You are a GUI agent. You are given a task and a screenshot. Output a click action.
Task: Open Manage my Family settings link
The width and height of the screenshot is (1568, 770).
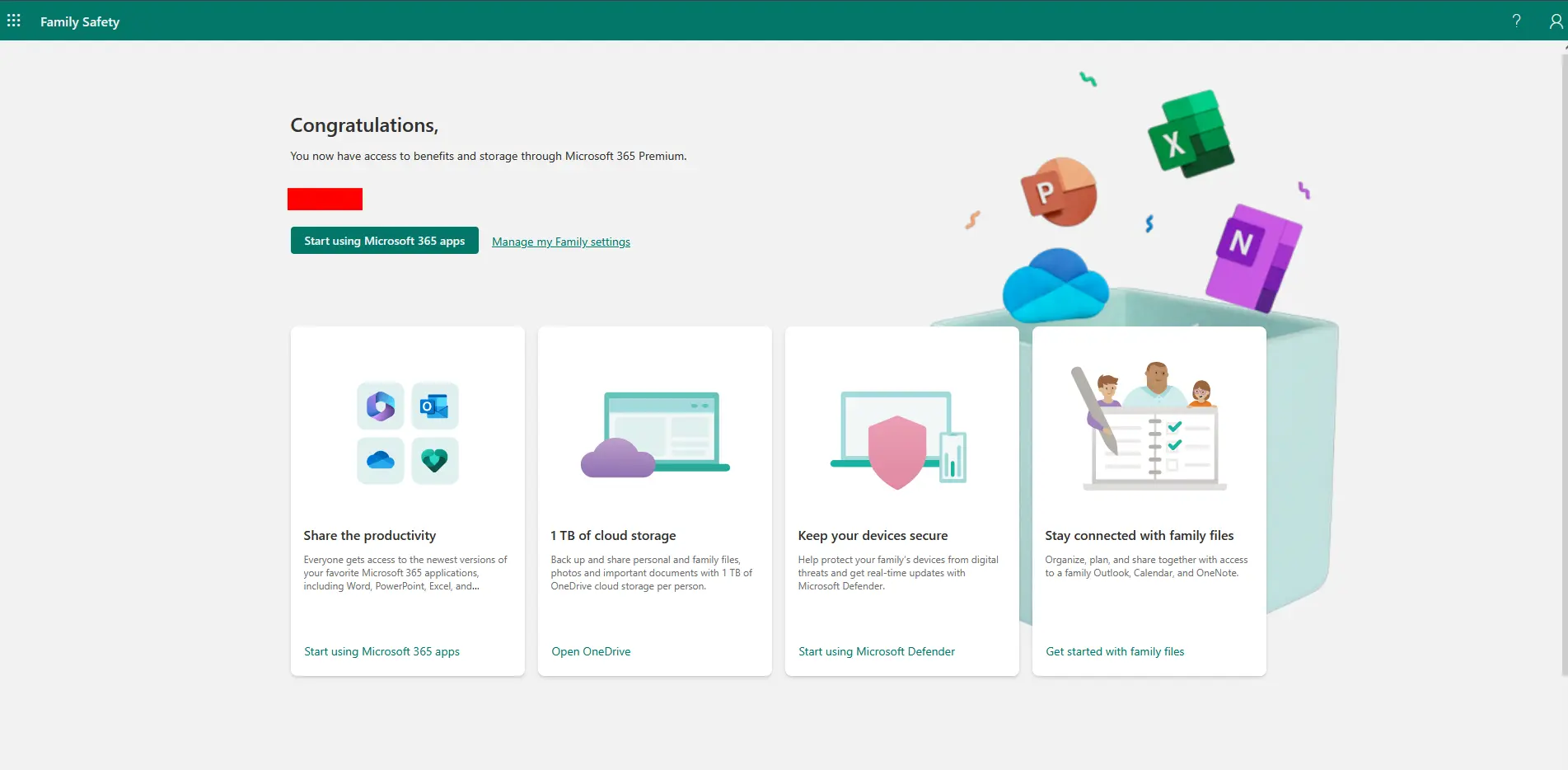tap(561, 242)
